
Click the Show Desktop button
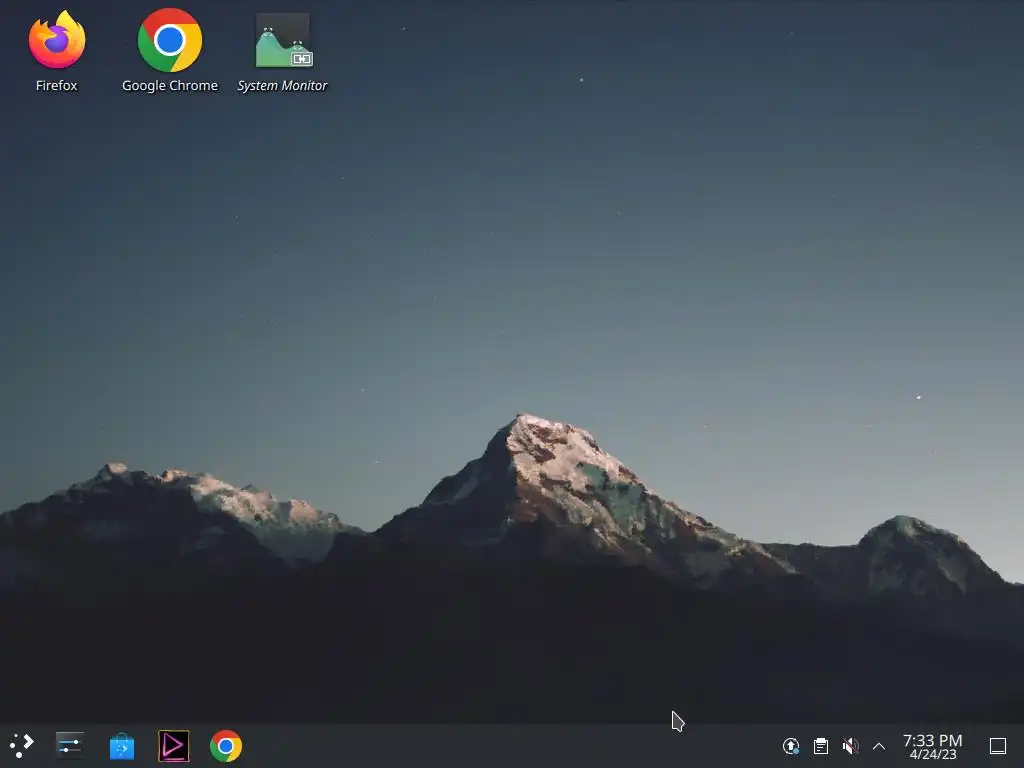tap(998, 746)
